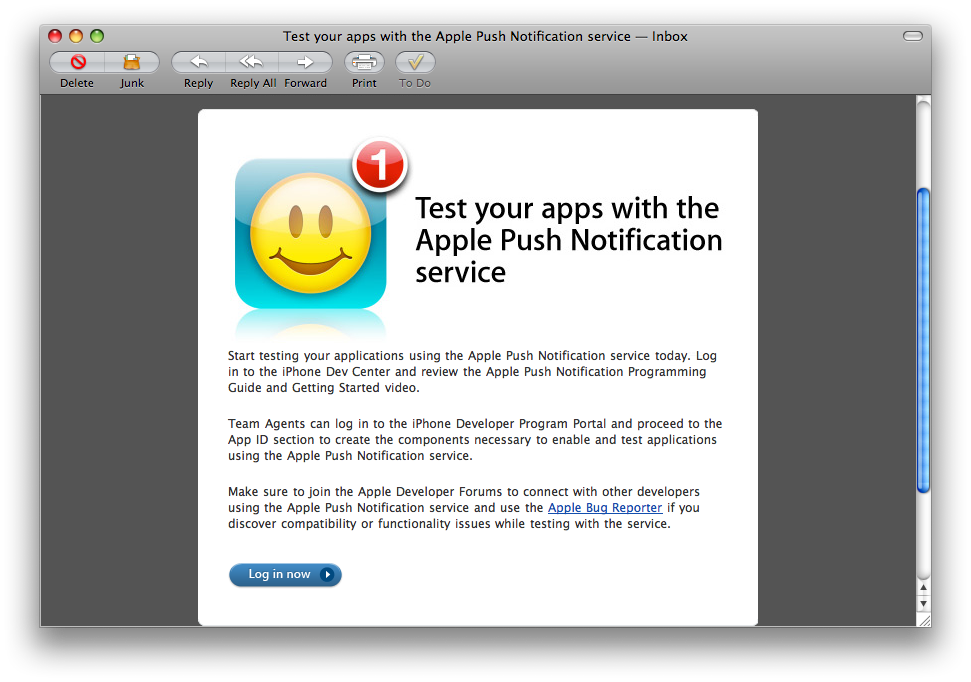
Task: Click the Reply All double-arrow icon
Action: 251,62
